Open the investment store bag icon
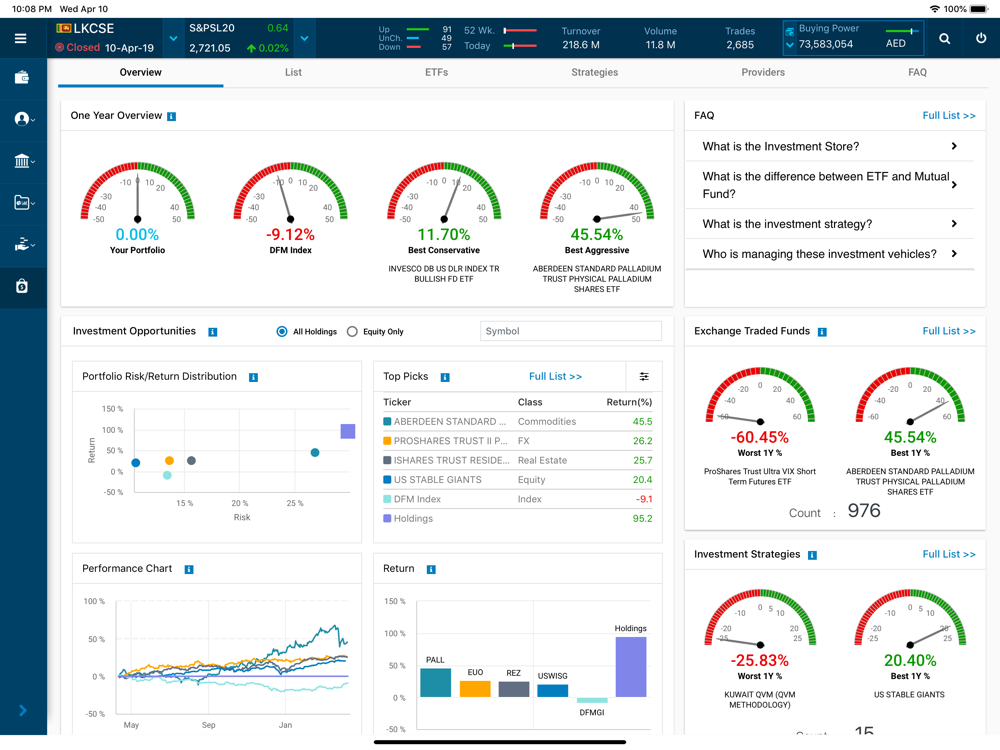1000x750 pixels. (22, 286)
